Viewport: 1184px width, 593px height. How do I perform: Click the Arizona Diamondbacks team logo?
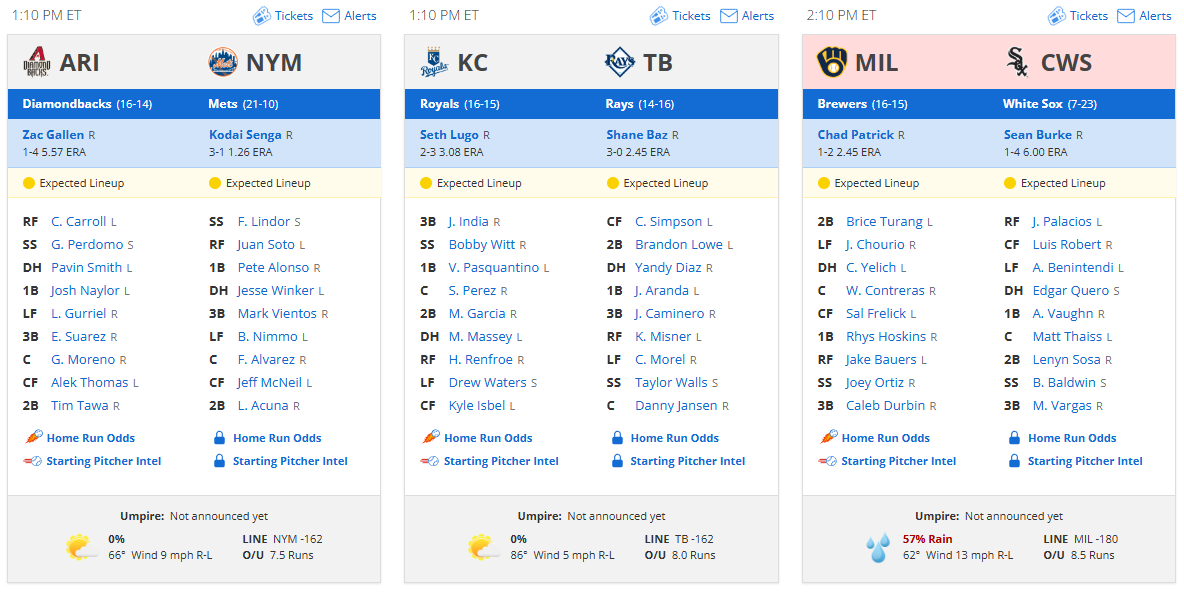tap(36, 62)
